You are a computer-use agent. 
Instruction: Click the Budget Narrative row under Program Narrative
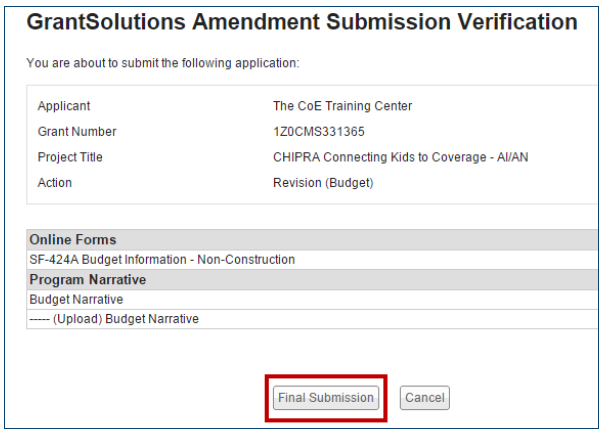point(76,299)
